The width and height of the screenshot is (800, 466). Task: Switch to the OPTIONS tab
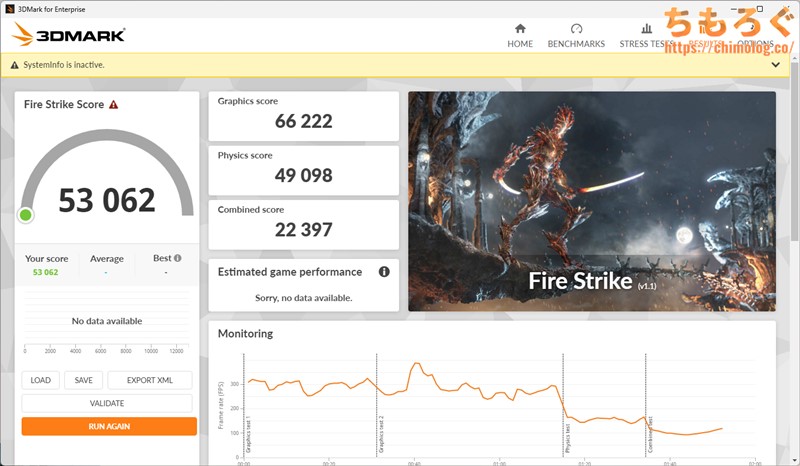756,44
